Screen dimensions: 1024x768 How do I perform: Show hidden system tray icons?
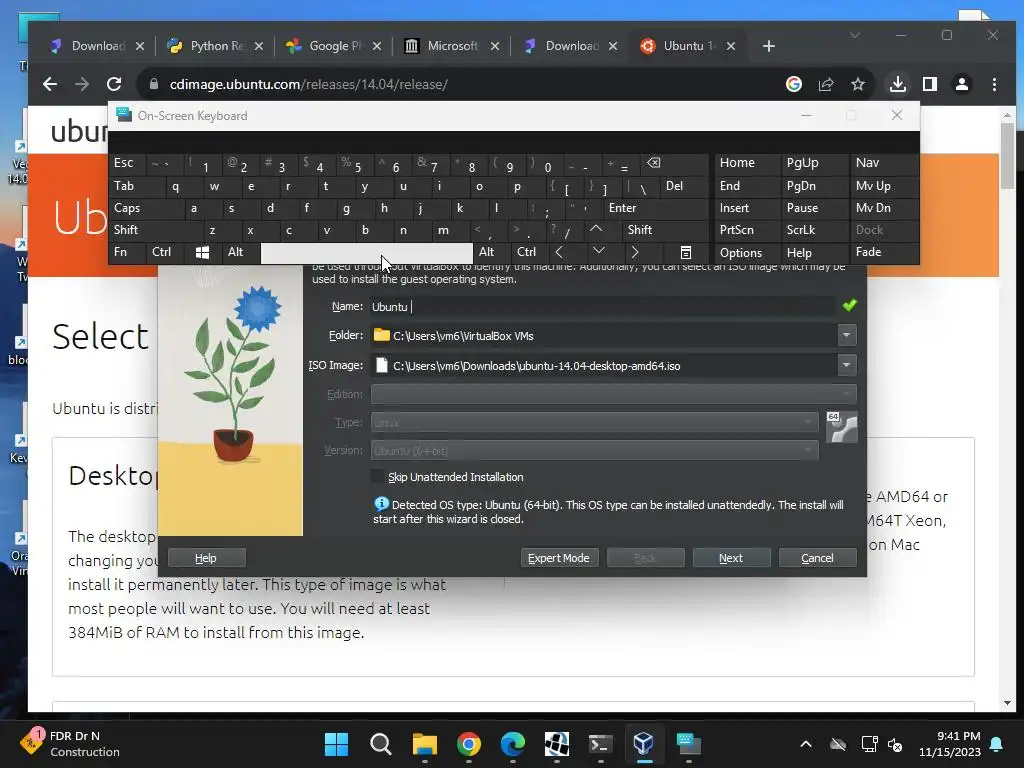(806, 744)
